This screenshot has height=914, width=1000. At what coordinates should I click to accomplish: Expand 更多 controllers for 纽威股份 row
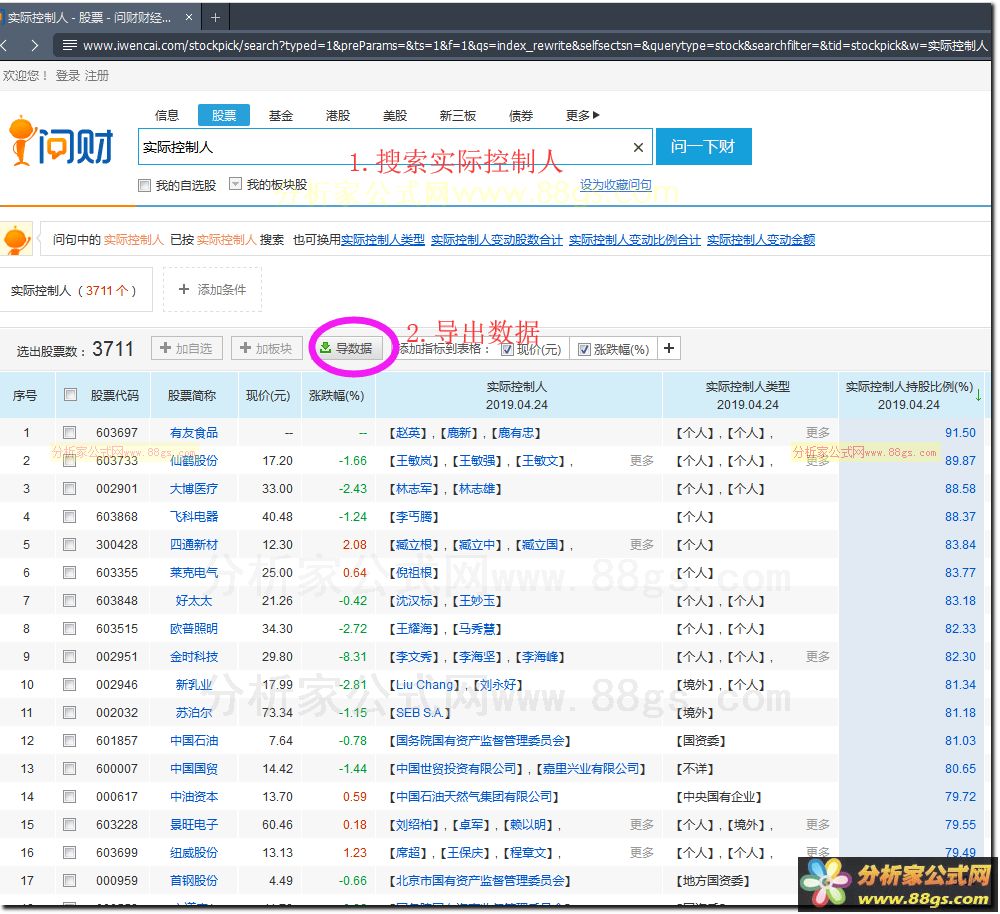tap(642, 853)
